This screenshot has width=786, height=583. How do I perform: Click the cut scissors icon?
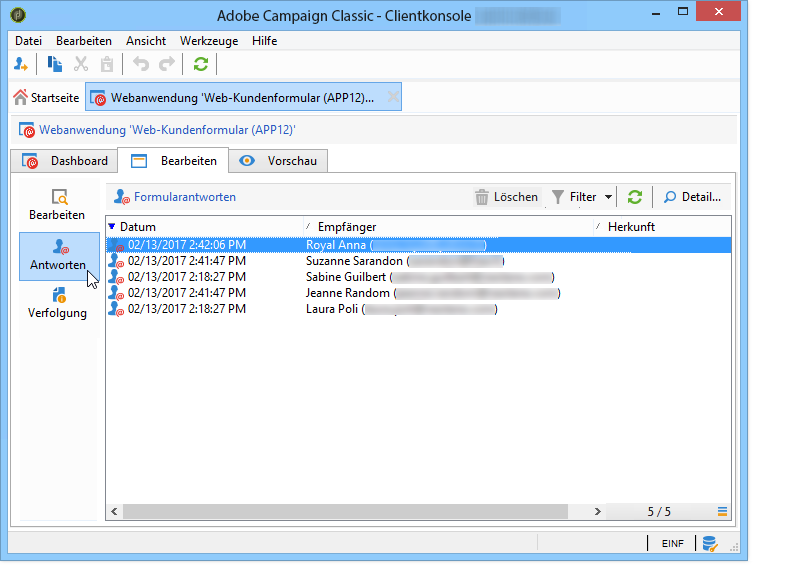[81, 64]
